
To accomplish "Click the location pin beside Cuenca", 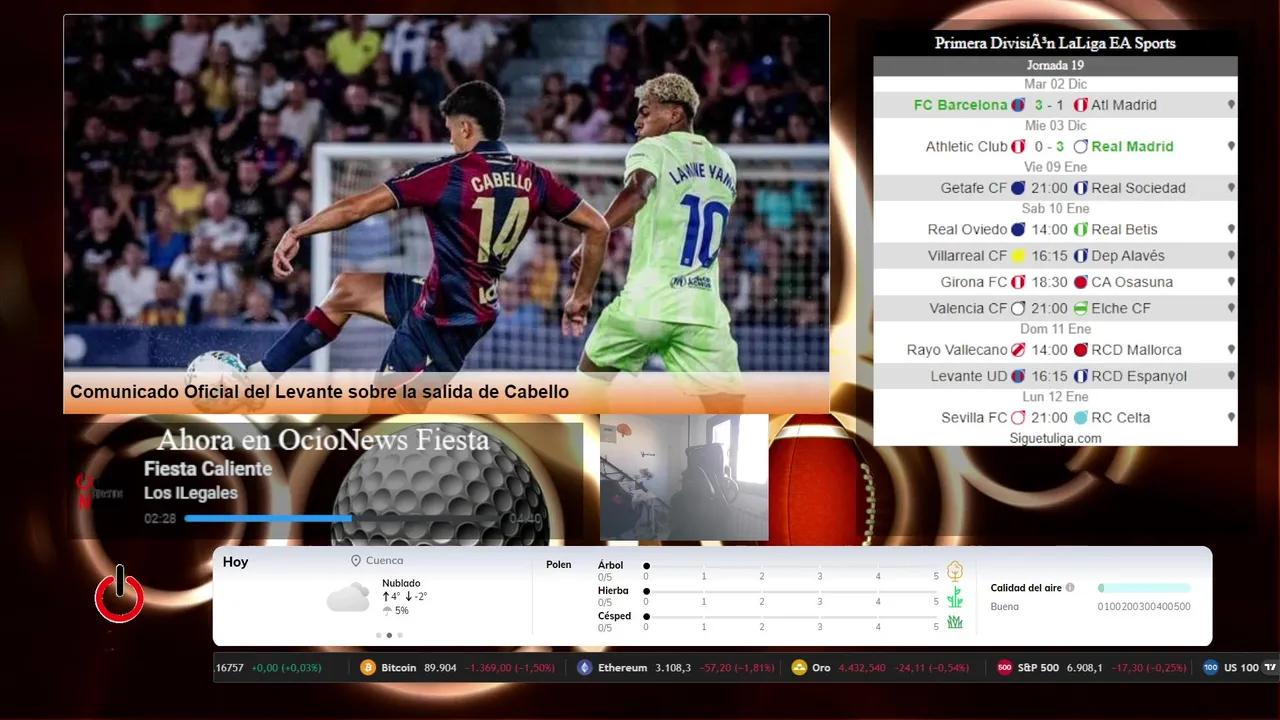I will pos(356,561).
